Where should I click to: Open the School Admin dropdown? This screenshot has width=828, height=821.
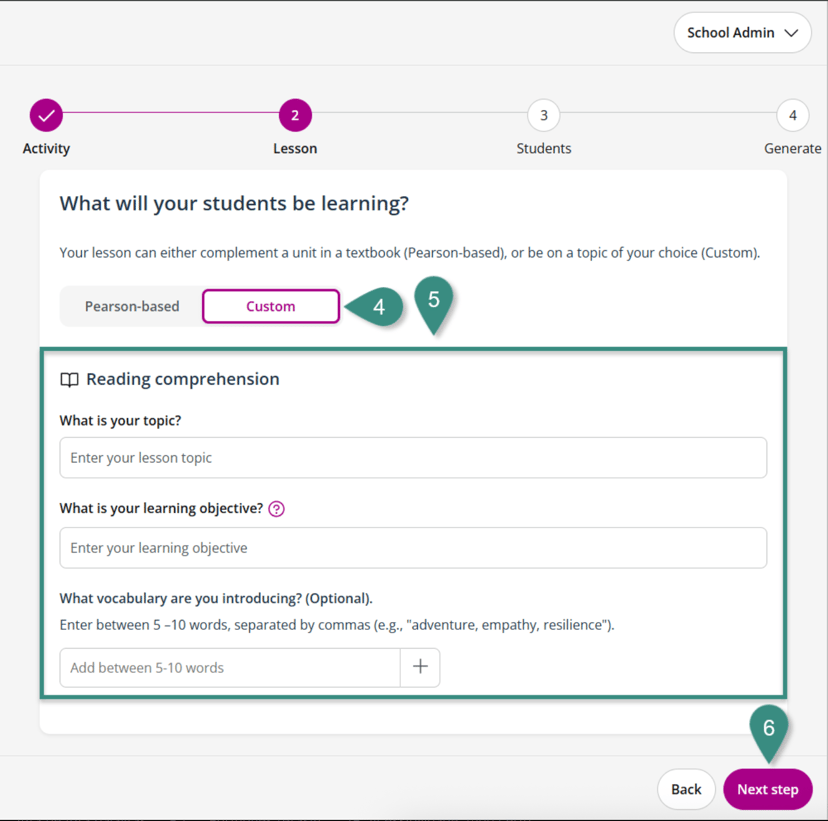point(741,33)
